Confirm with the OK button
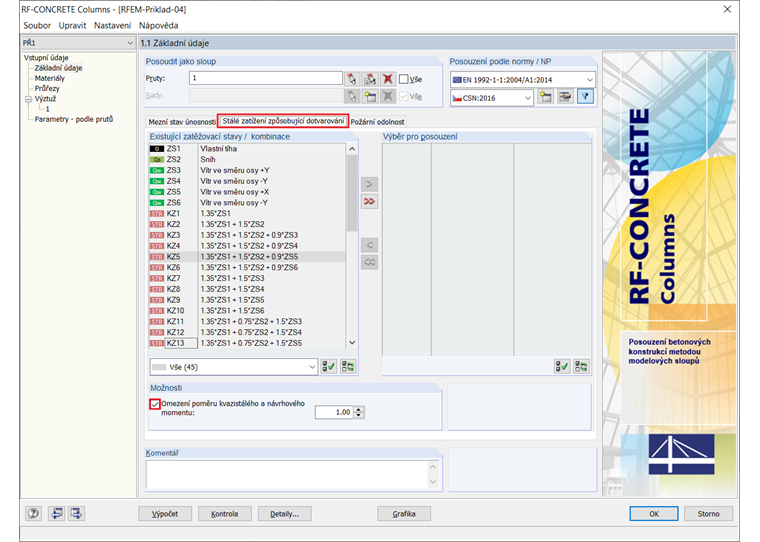This screenshot has height=542, width=760. tap(654, 513)
